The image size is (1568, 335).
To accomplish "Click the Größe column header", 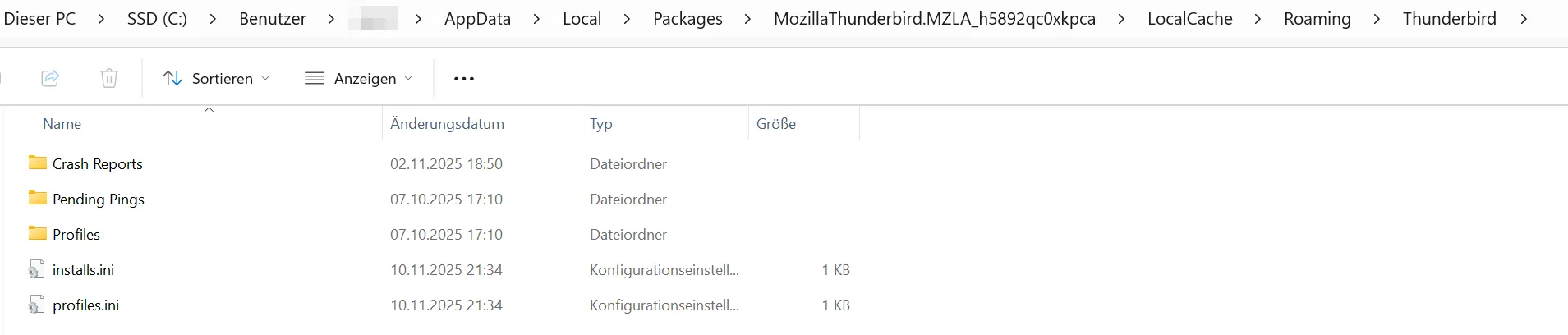I will (776, 124).
